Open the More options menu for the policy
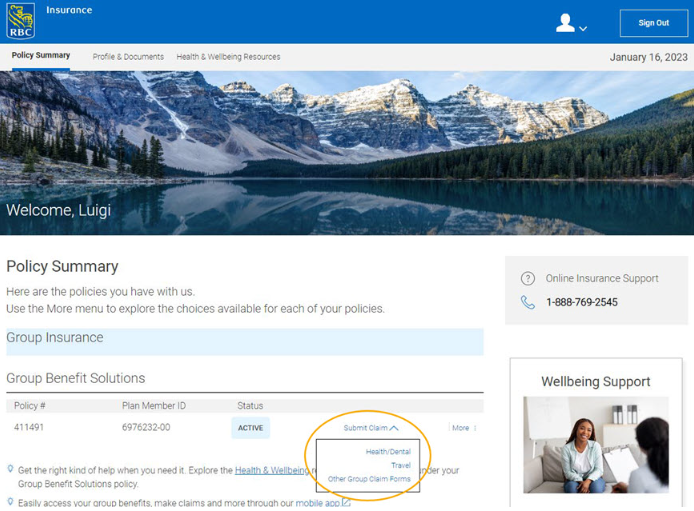The image size is (694, 511). [x=463, y=428]
